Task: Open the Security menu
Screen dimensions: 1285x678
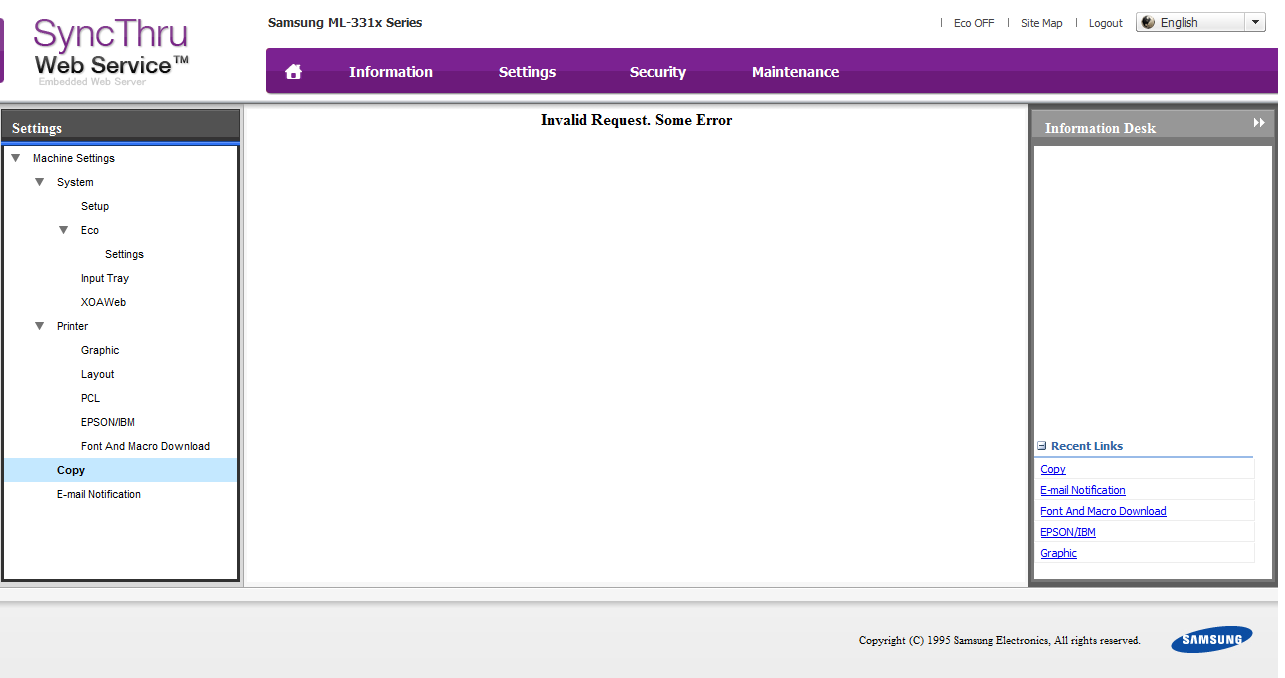Action: (657, 72)
